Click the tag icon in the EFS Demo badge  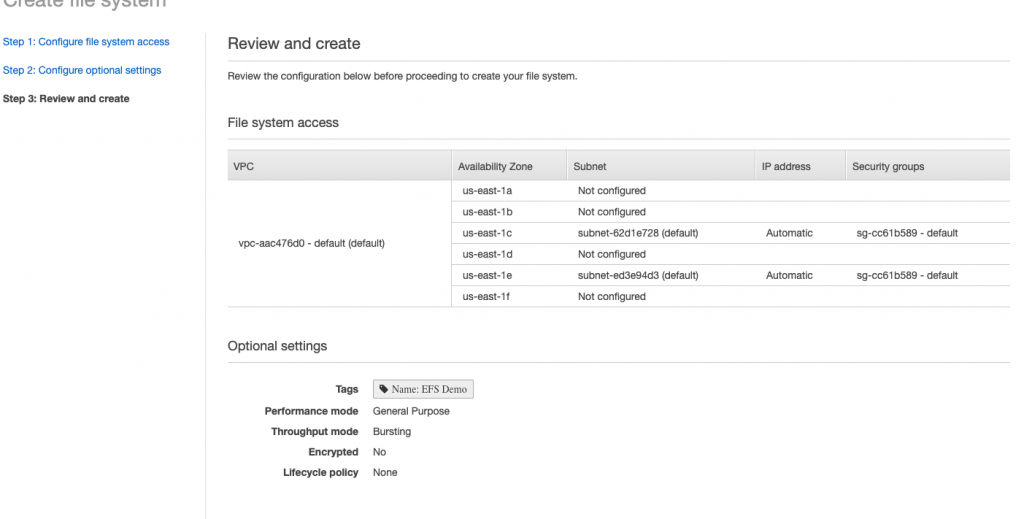[383, 390]
